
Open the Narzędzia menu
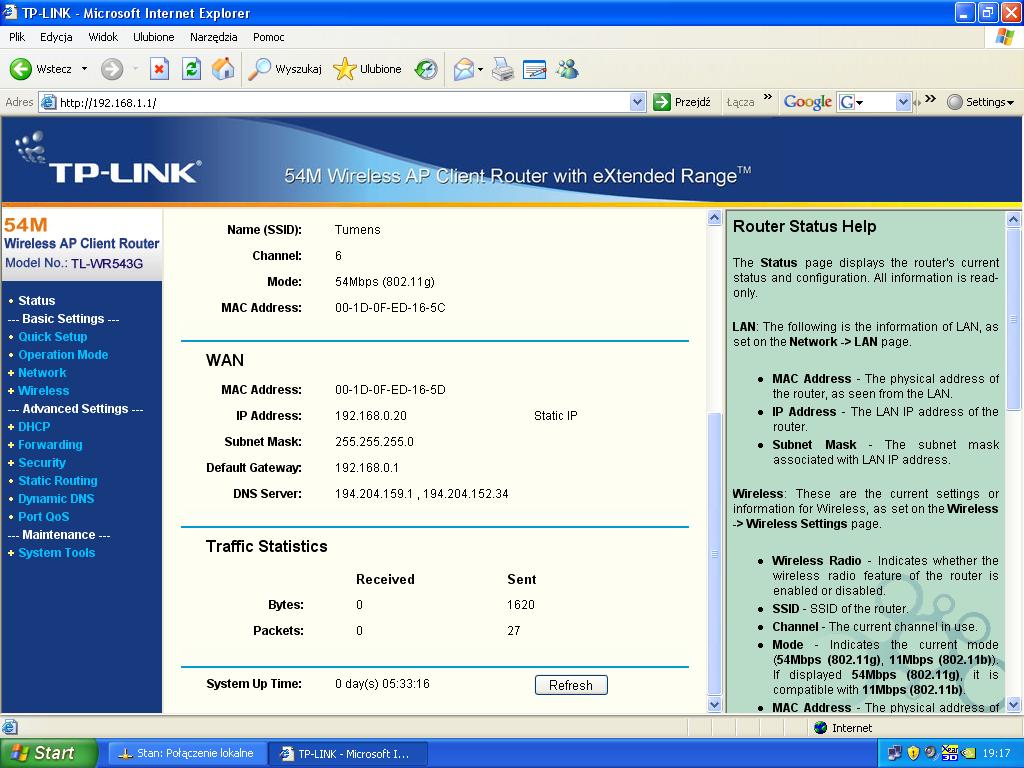click(214, 37)
